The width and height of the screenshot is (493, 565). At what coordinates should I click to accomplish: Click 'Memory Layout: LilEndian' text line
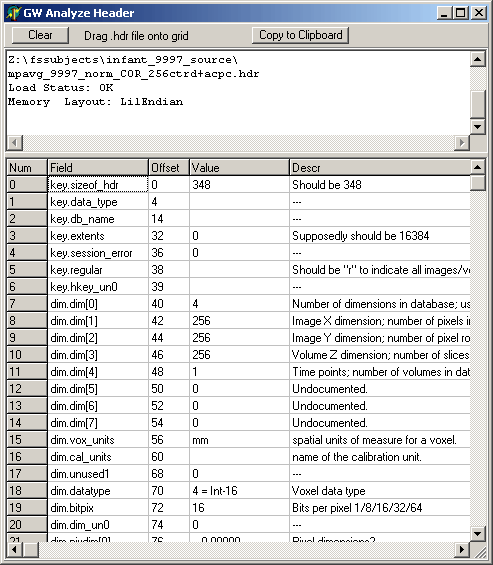coord(96,102)
